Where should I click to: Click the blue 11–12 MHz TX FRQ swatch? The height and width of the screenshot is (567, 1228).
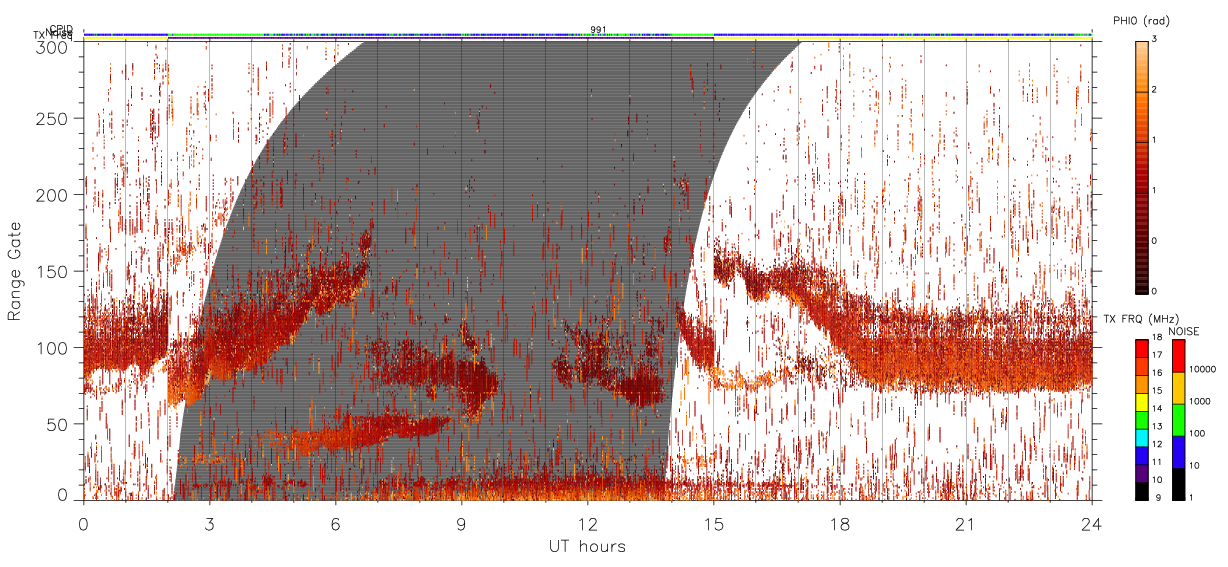tap(1141, 455)
